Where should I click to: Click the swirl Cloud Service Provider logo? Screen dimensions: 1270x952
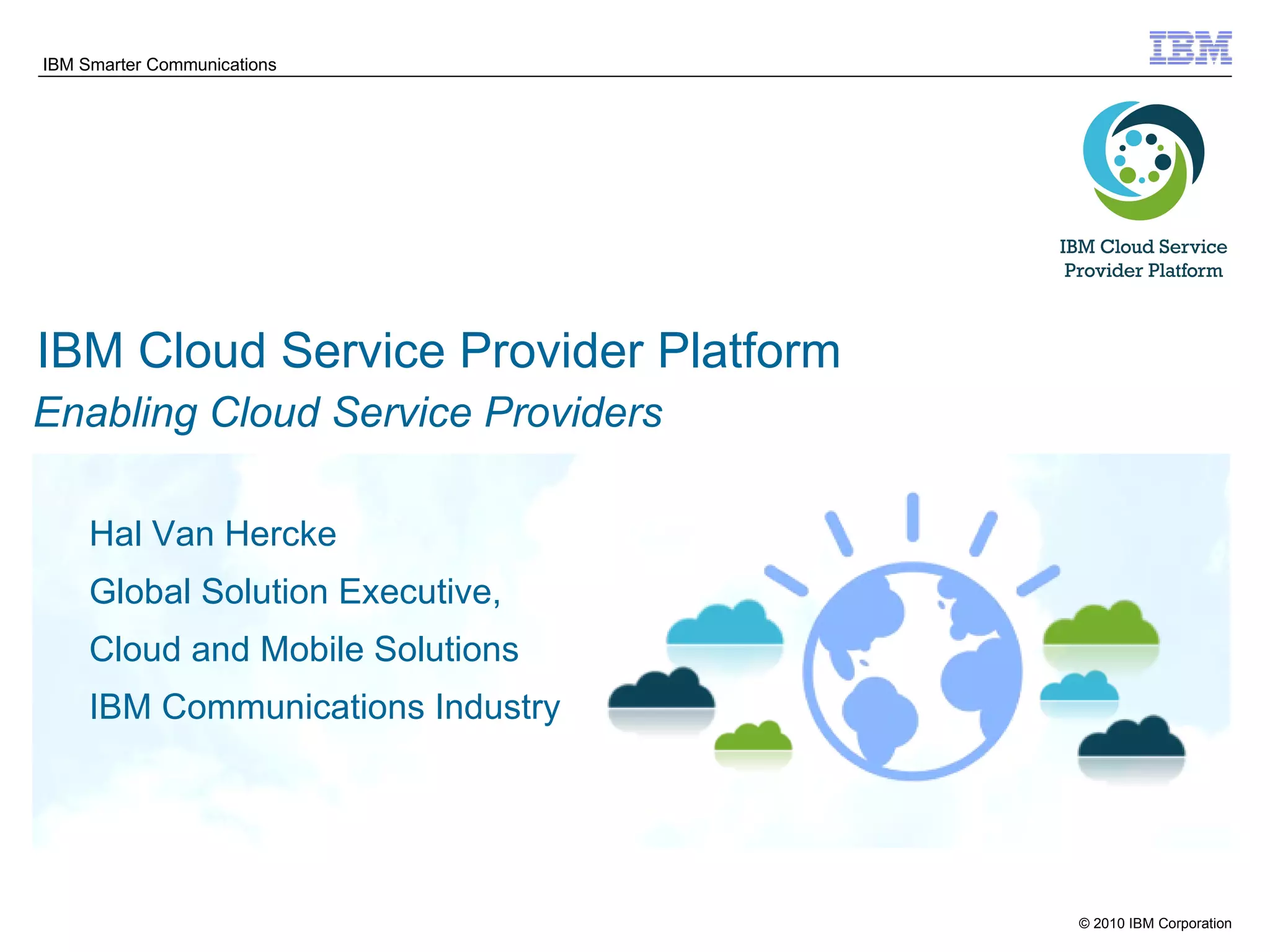1143,161
